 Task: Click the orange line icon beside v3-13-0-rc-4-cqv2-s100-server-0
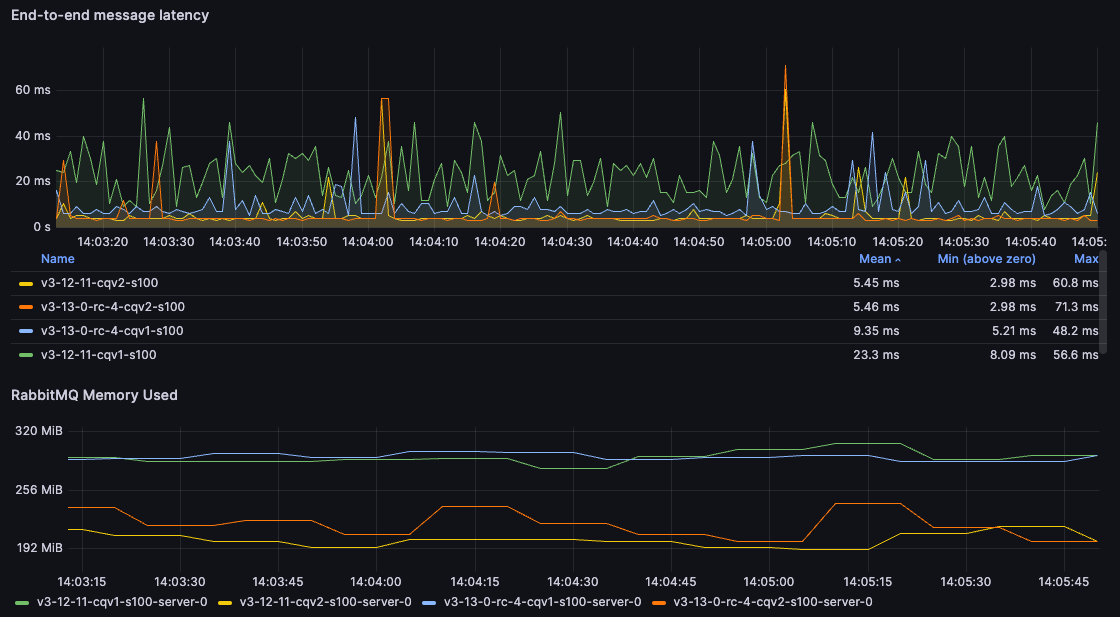click(656, 603)
